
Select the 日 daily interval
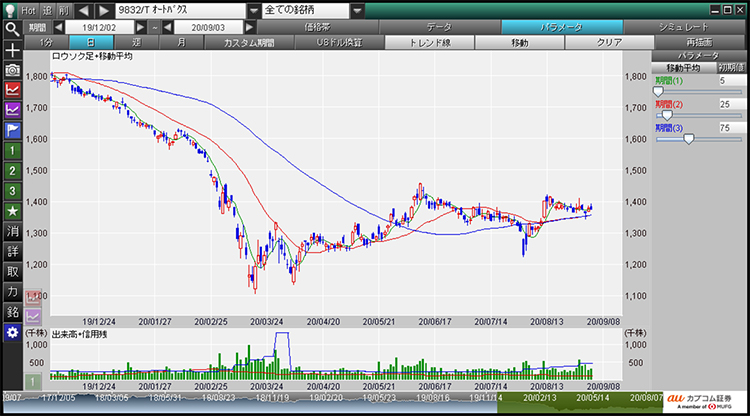click(x=91, y=43)
